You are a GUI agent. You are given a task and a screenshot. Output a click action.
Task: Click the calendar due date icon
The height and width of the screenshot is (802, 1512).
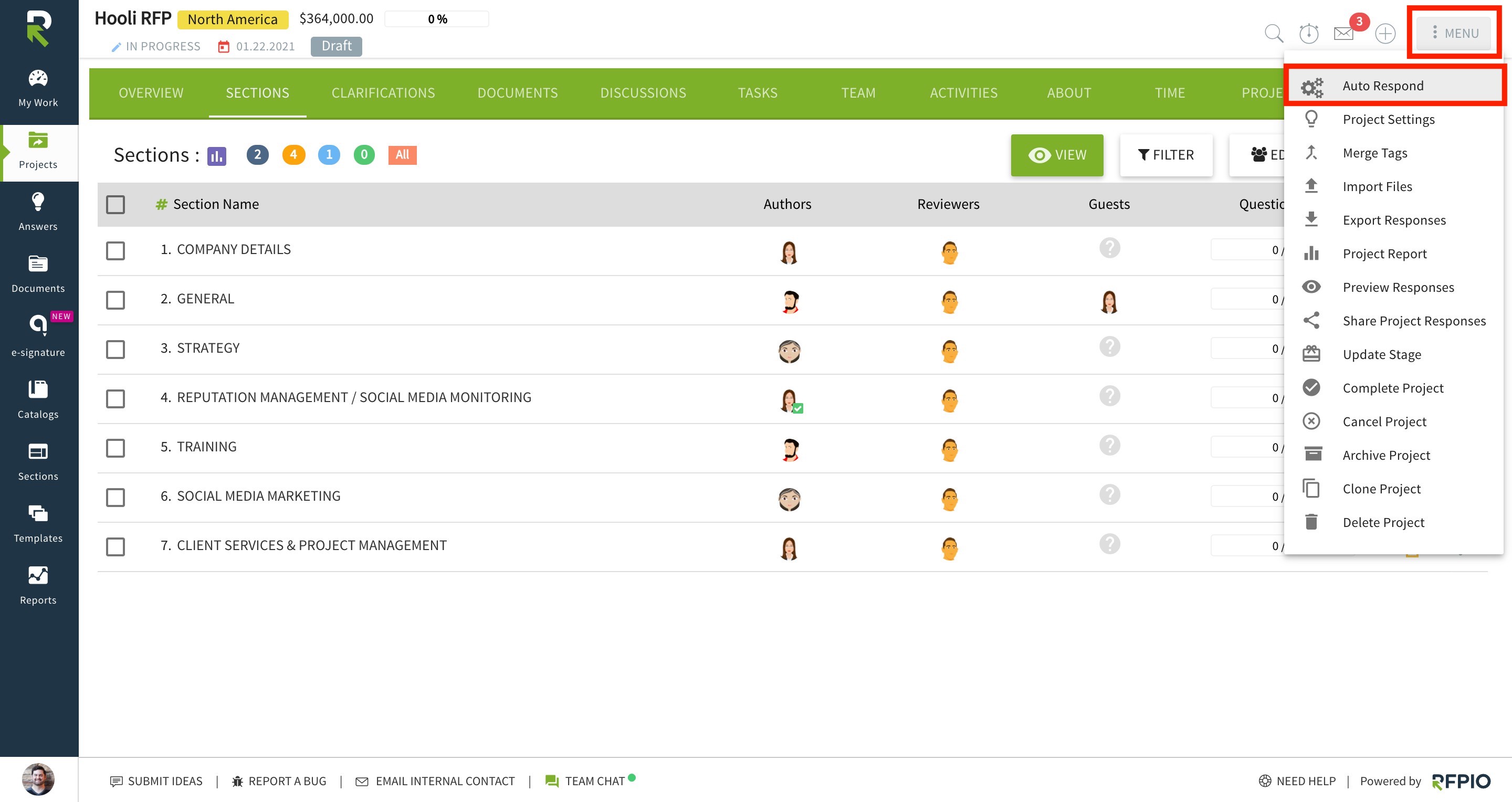(223, 46)
